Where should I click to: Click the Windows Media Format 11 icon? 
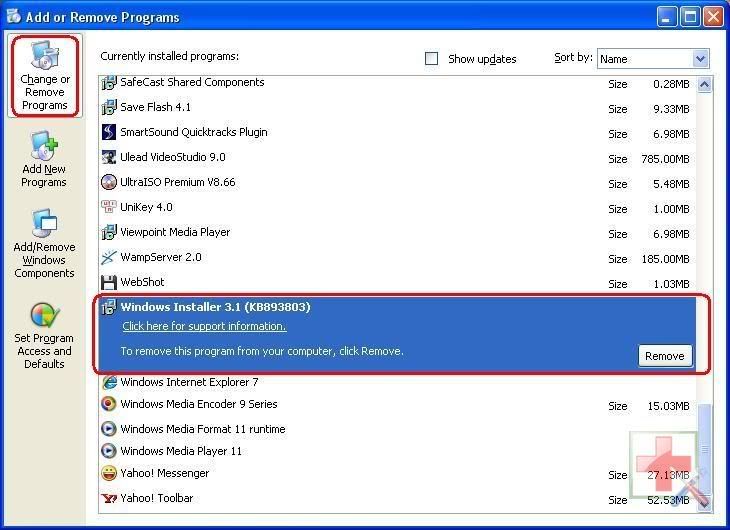click(109, 428)
